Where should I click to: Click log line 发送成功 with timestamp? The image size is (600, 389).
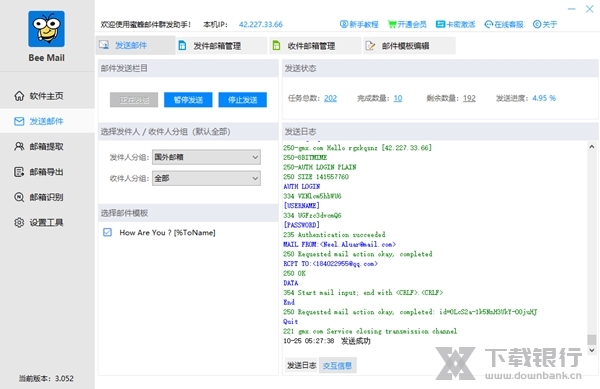click(x=327, y=341)
